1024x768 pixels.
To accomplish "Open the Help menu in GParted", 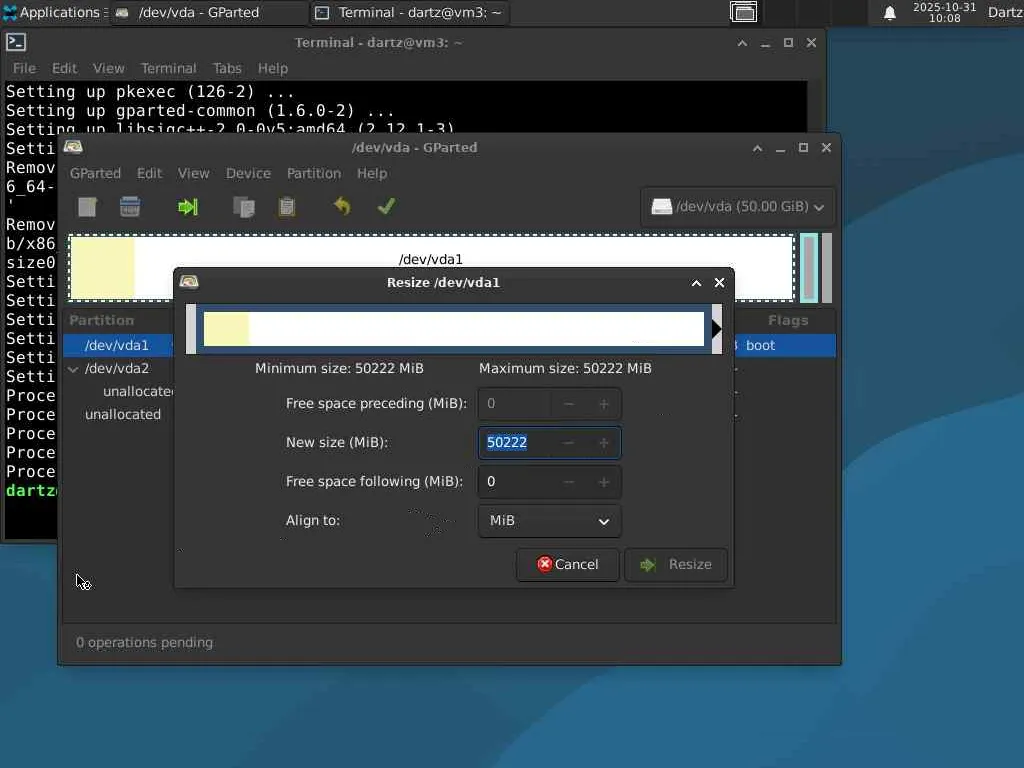I will 372,173.
